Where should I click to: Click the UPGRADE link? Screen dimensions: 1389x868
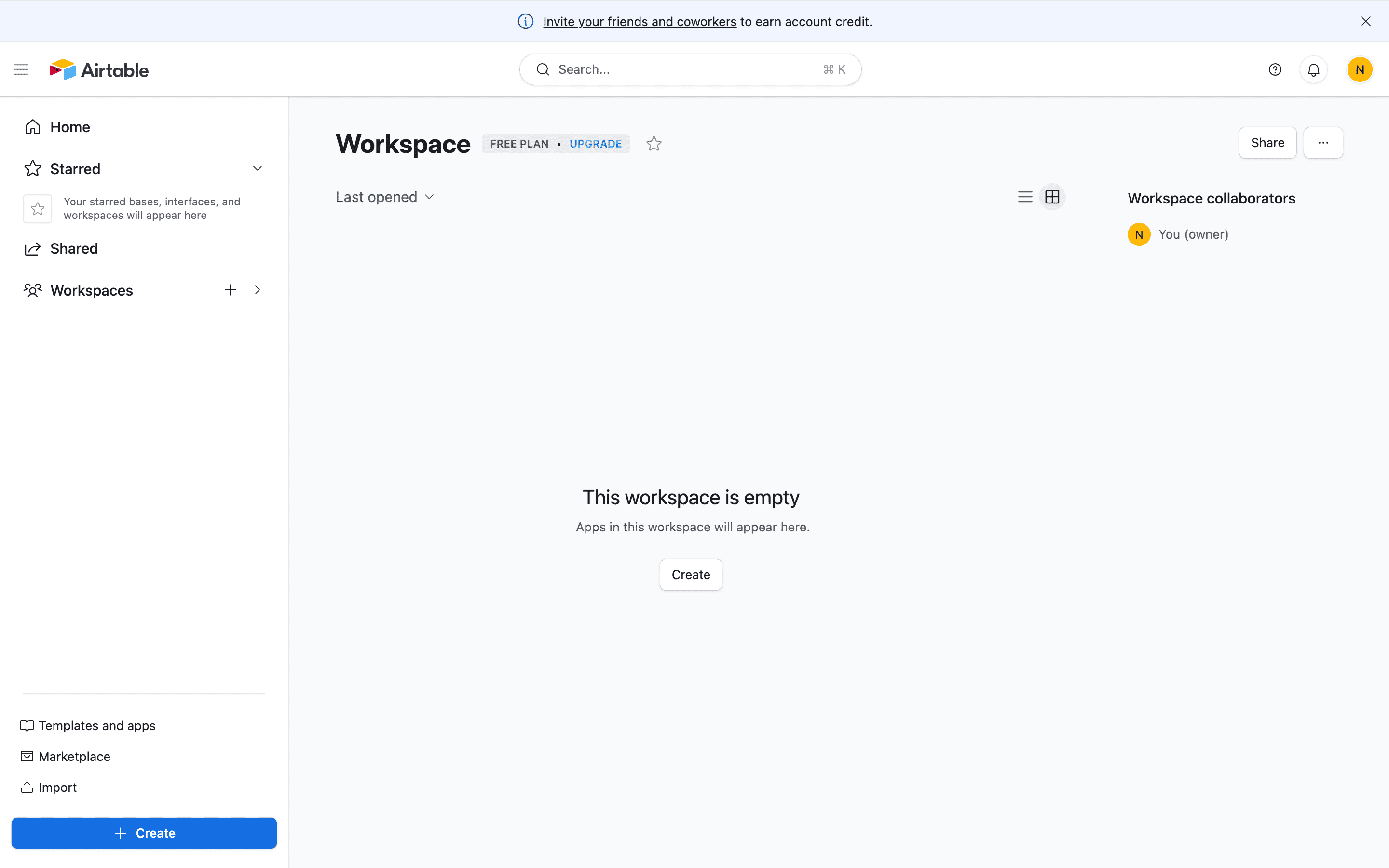[x=595, y=144]
